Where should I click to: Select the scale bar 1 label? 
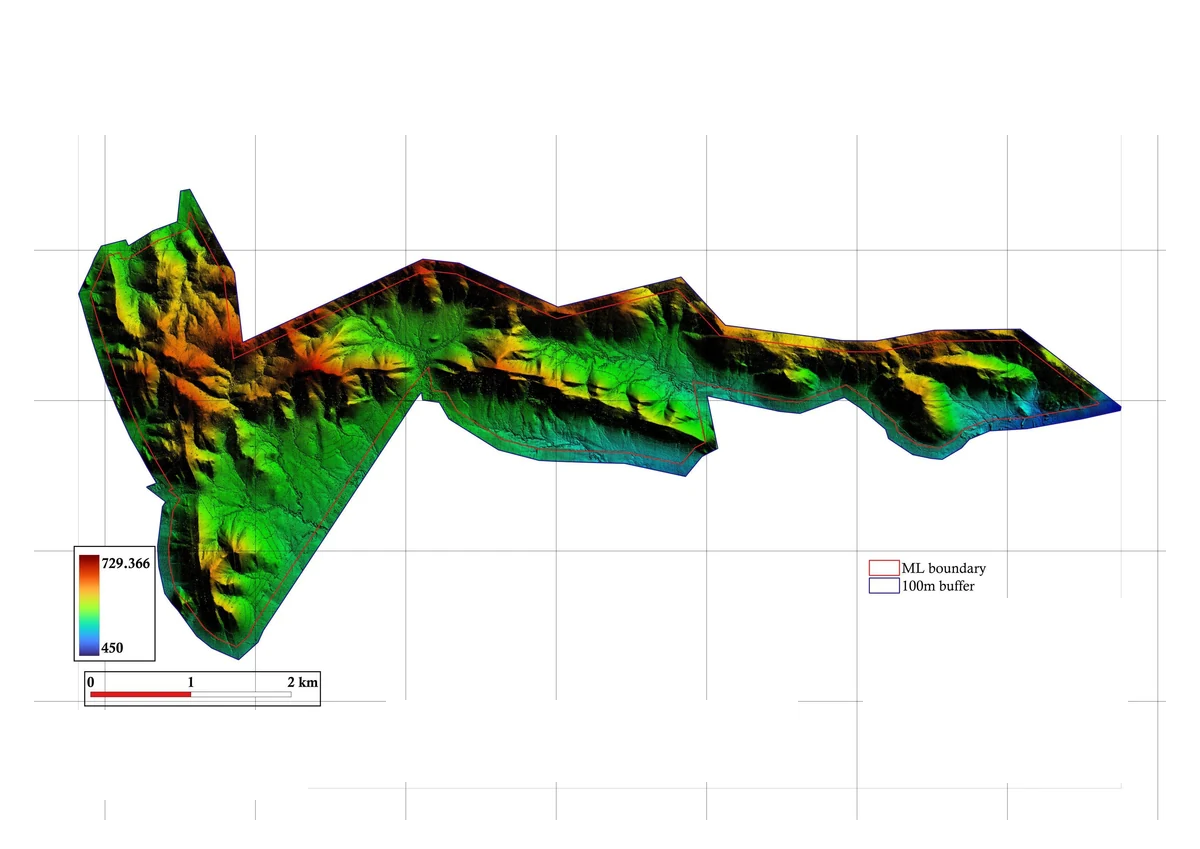point(190,682)
